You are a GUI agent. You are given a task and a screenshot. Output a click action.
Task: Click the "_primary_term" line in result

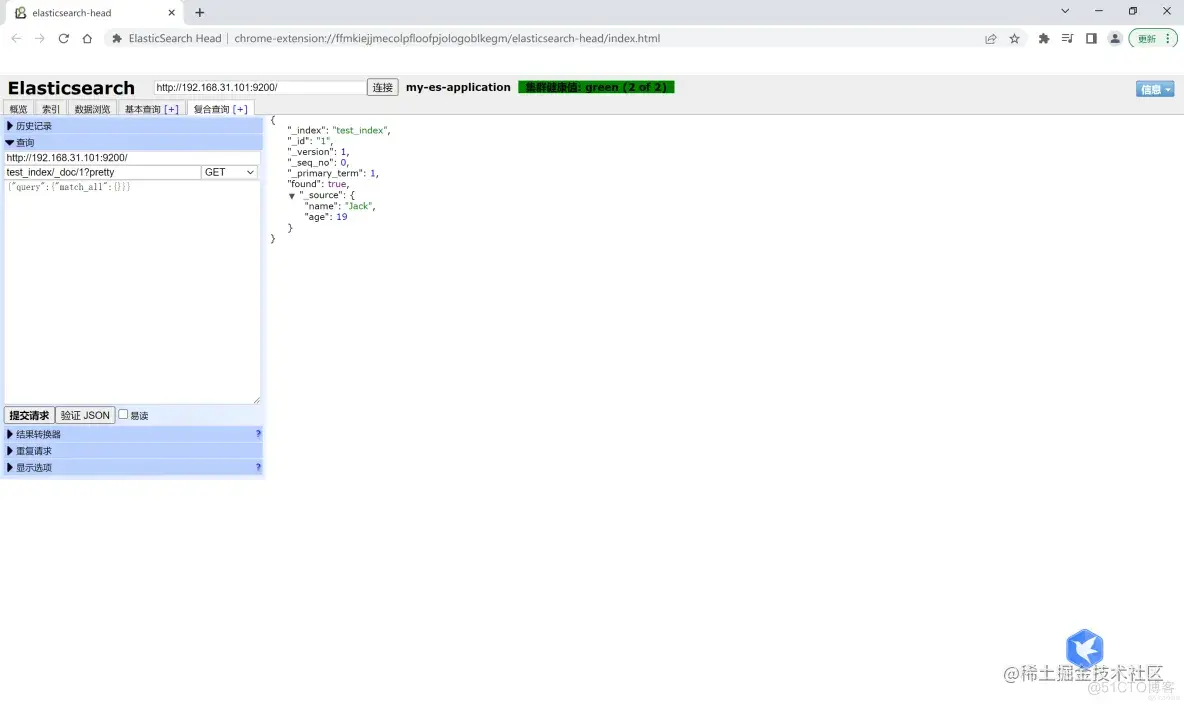(x=332, y=174)
